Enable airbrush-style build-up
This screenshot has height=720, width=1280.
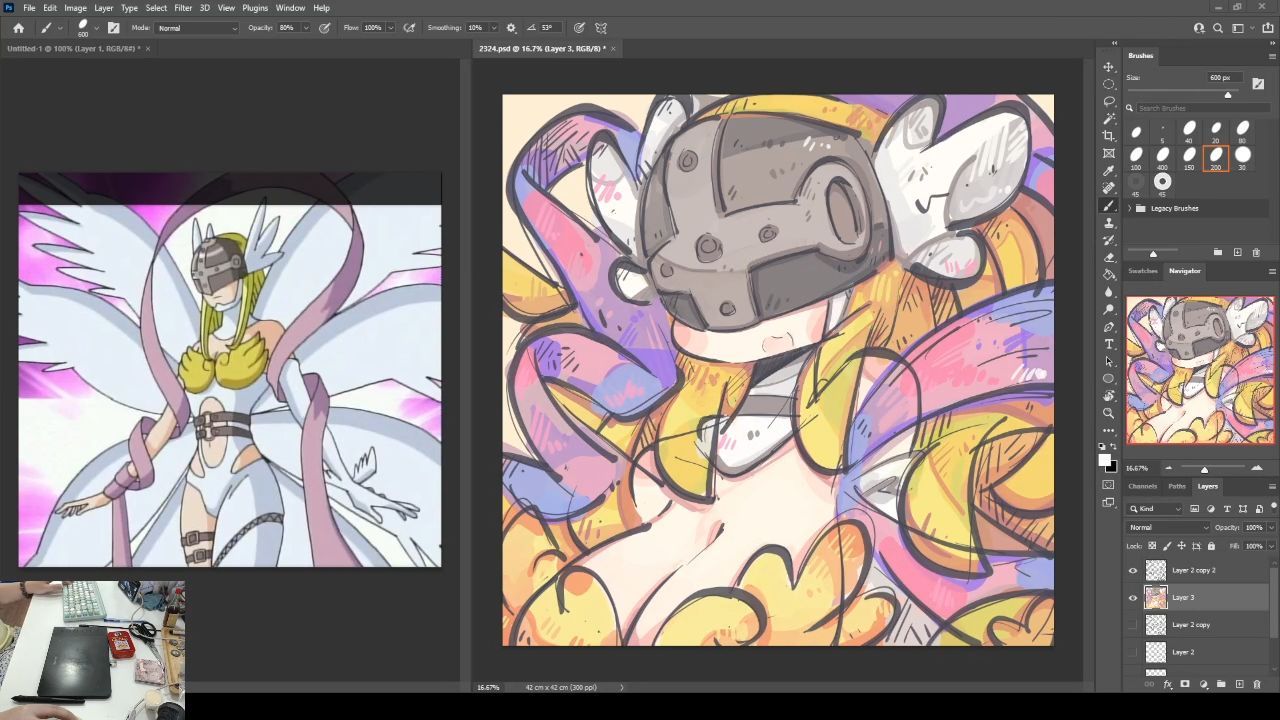coord(409,28)
